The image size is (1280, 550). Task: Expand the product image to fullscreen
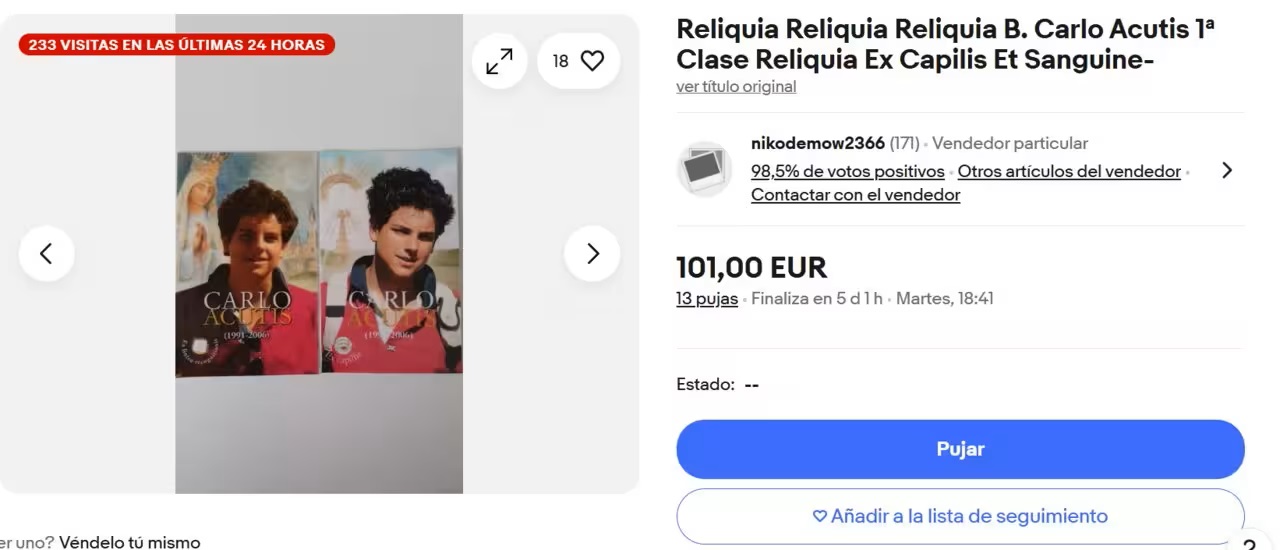pos(499,61)
